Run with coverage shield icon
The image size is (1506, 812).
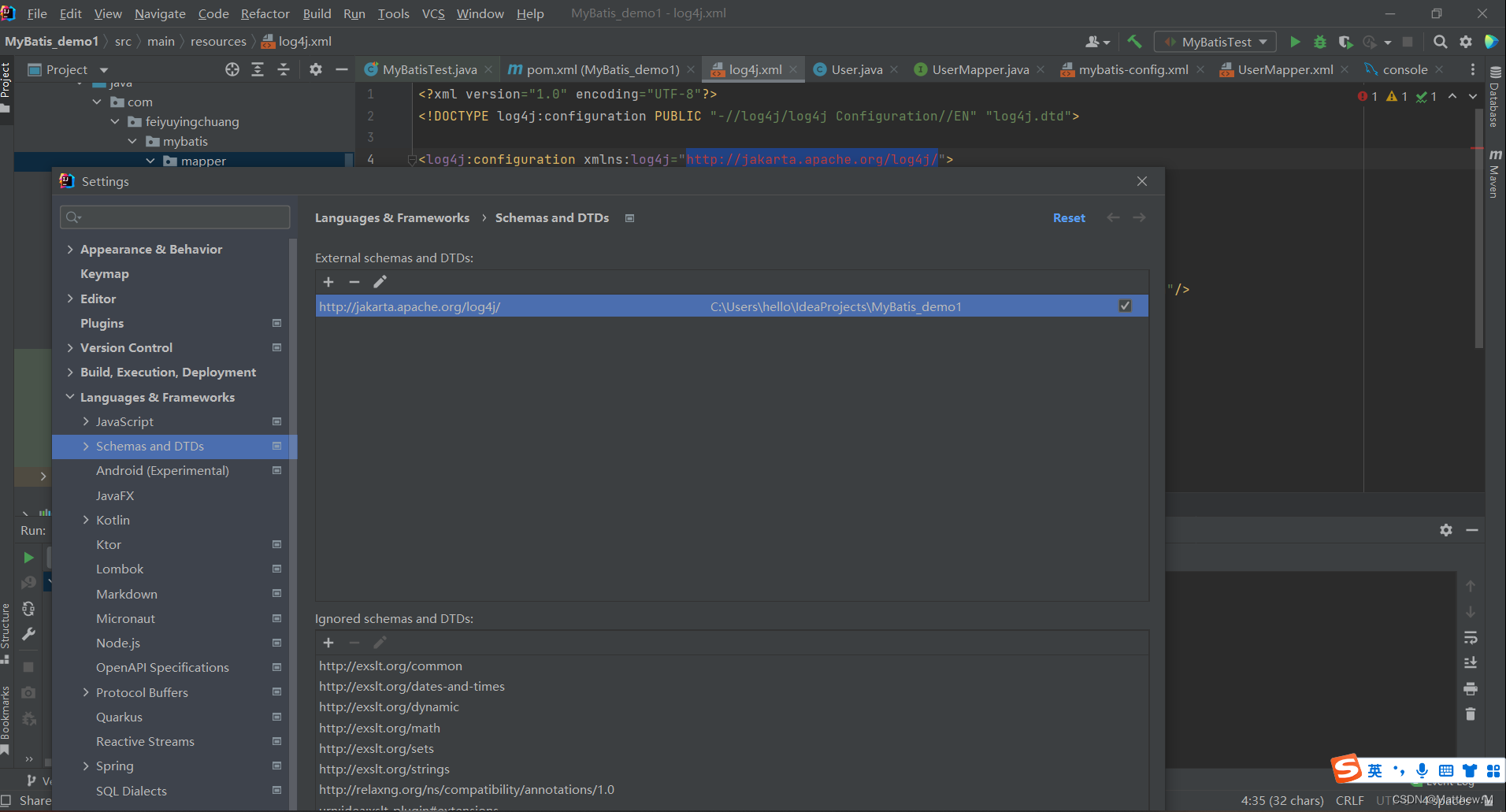[x=1345, y=42]
